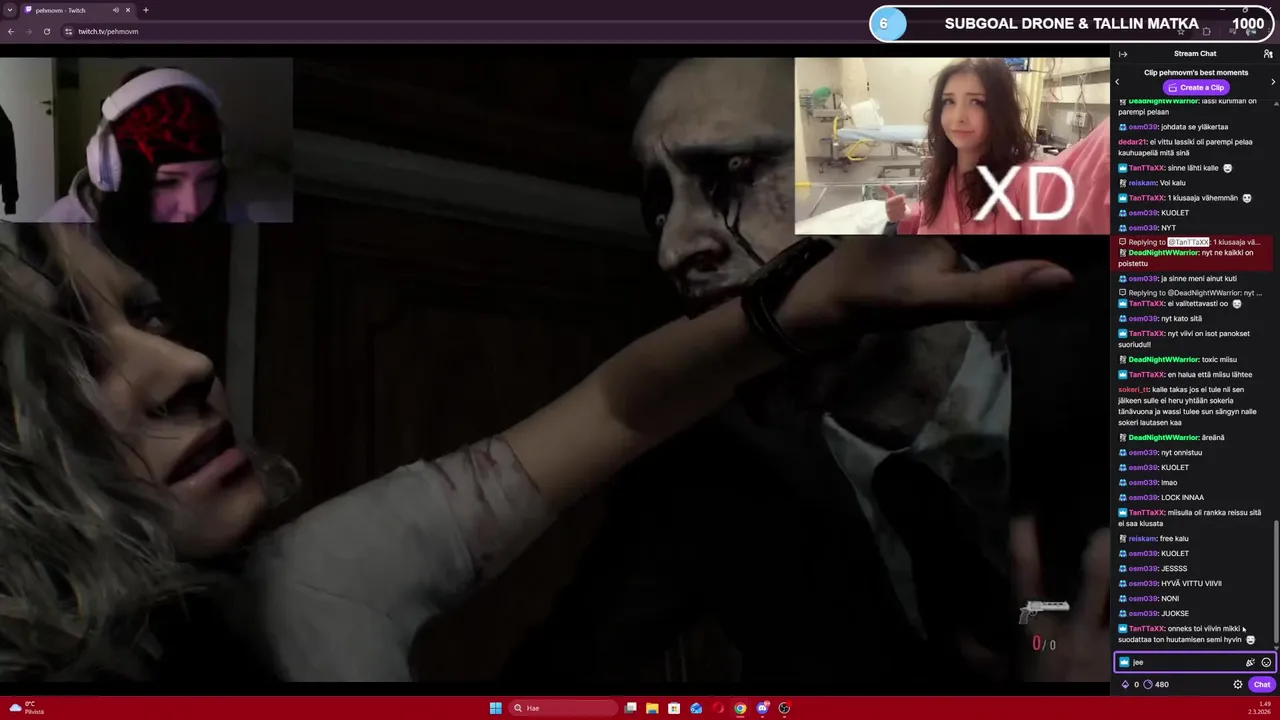The width and height of the screenshot is (1280, 720).
Task: Switch to Google Chrome on the taskbar
Action: 740,708
